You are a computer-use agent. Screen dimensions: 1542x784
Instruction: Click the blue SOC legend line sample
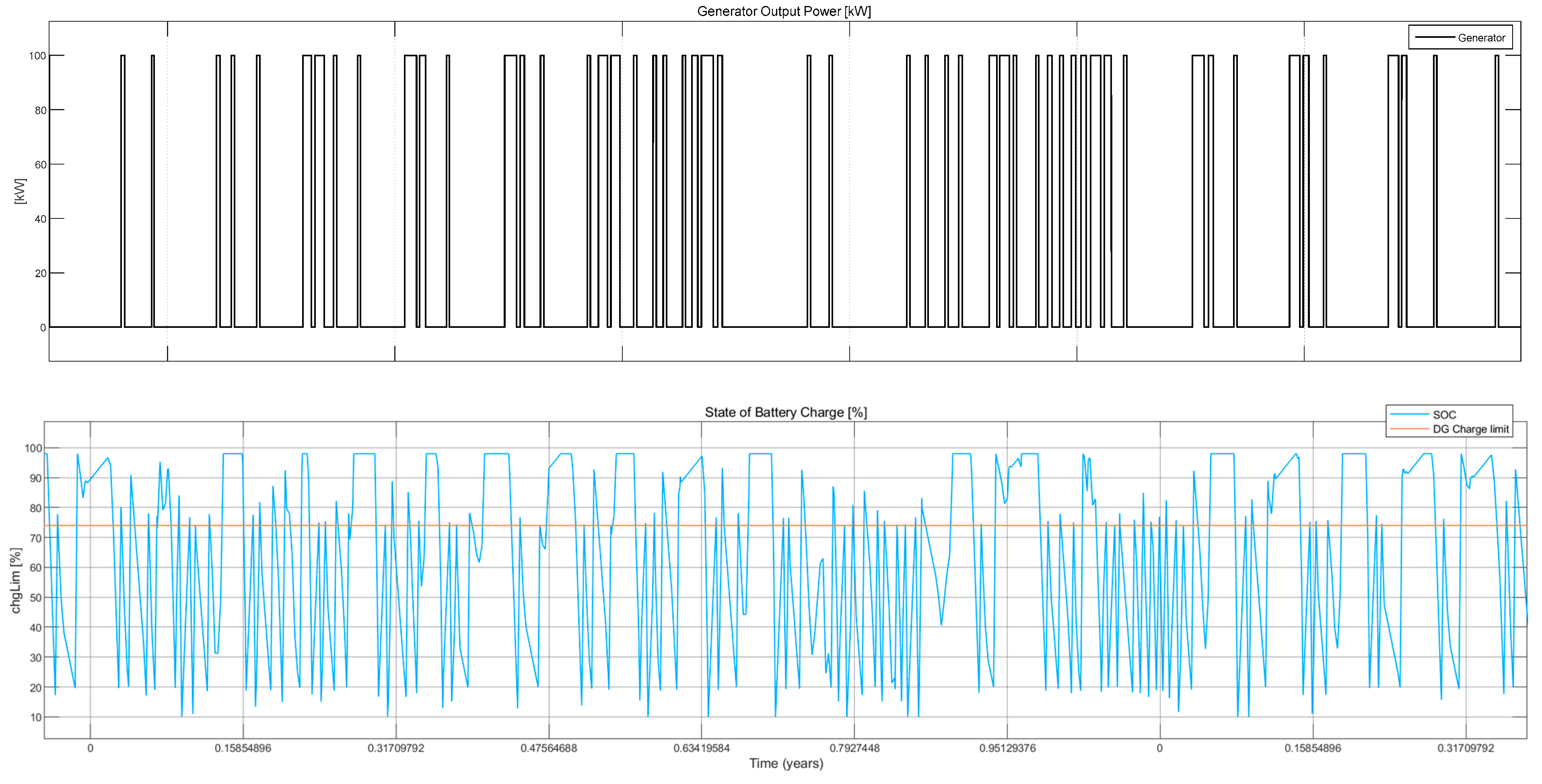[x=1409, y=414]
